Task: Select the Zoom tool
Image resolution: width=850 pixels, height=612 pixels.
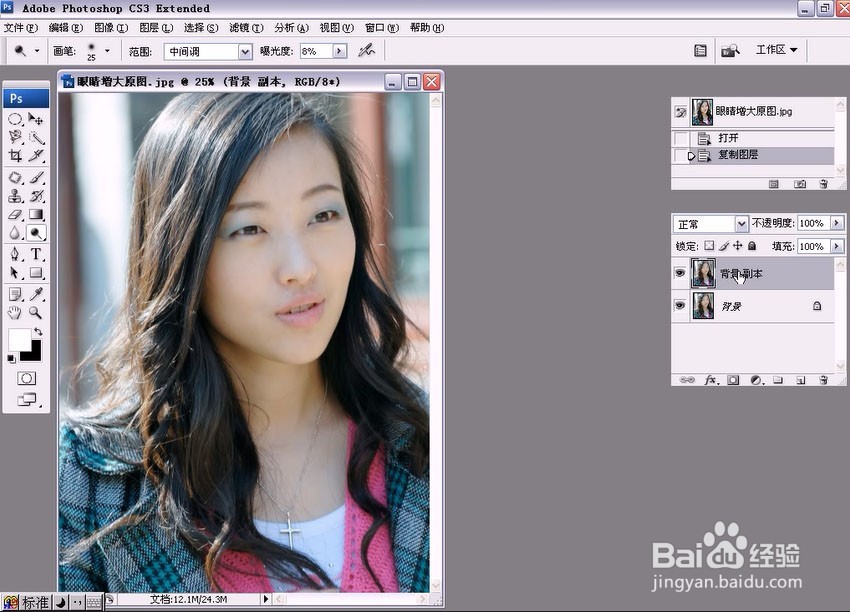Action: coord(36,312)
